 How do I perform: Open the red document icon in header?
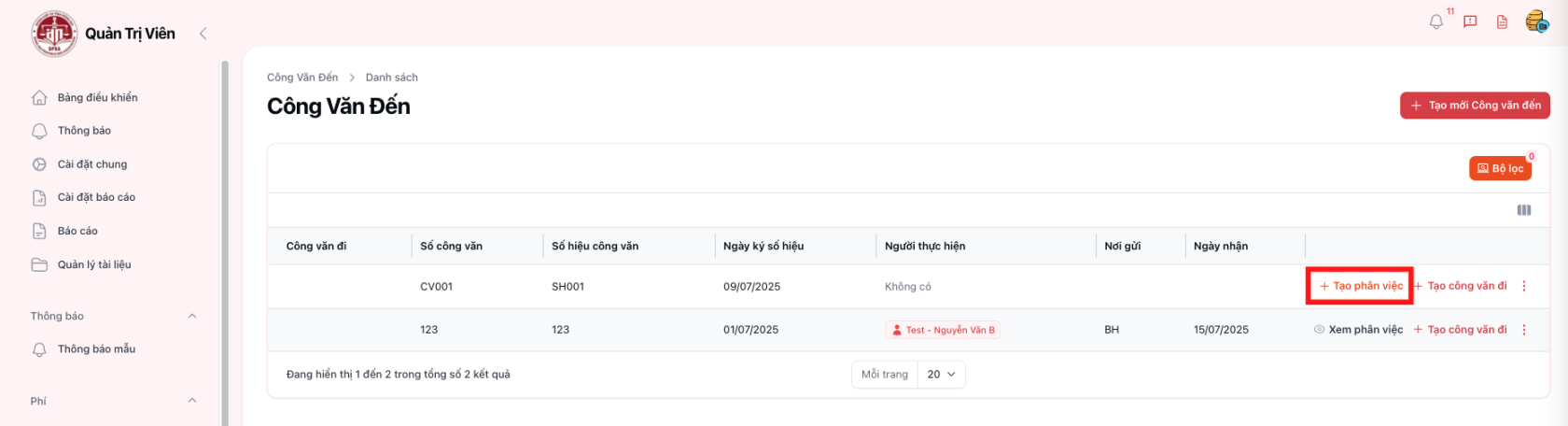(x=1502, y=21)
